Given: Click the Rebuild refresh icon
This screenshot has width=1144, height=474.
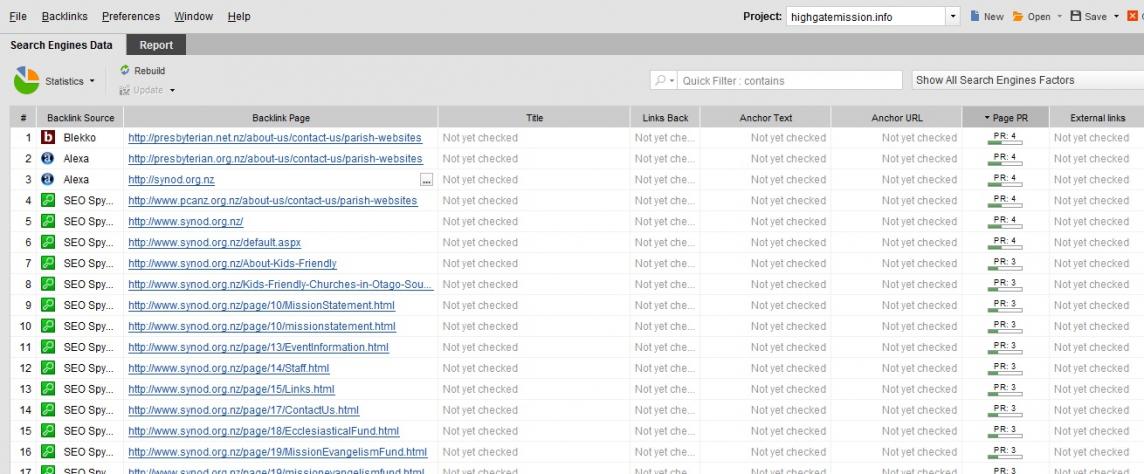Looking at the screenshot, I should [x=125, y=71].
